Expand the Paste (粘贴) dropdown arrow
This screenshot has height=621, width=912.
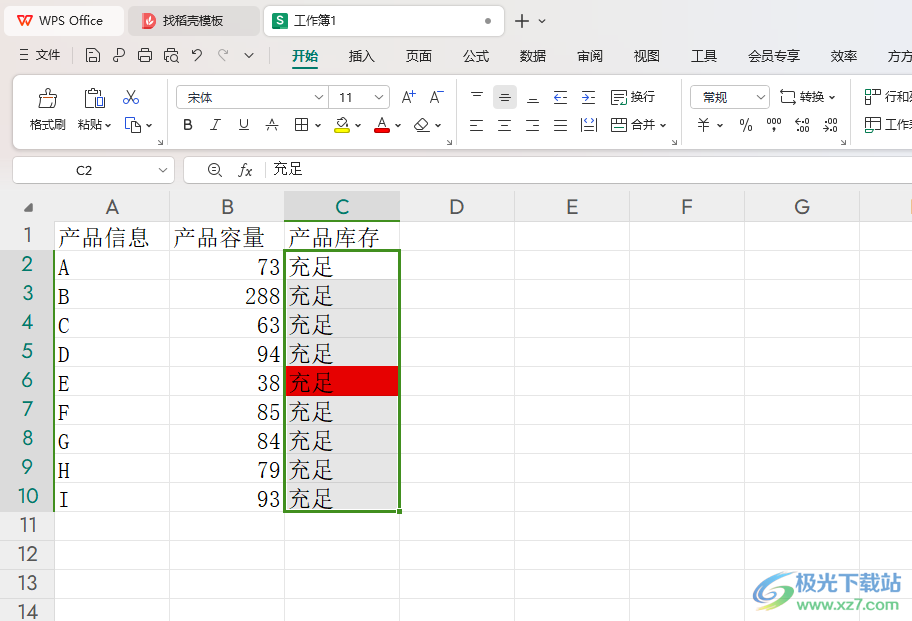[x=108, y=125]
